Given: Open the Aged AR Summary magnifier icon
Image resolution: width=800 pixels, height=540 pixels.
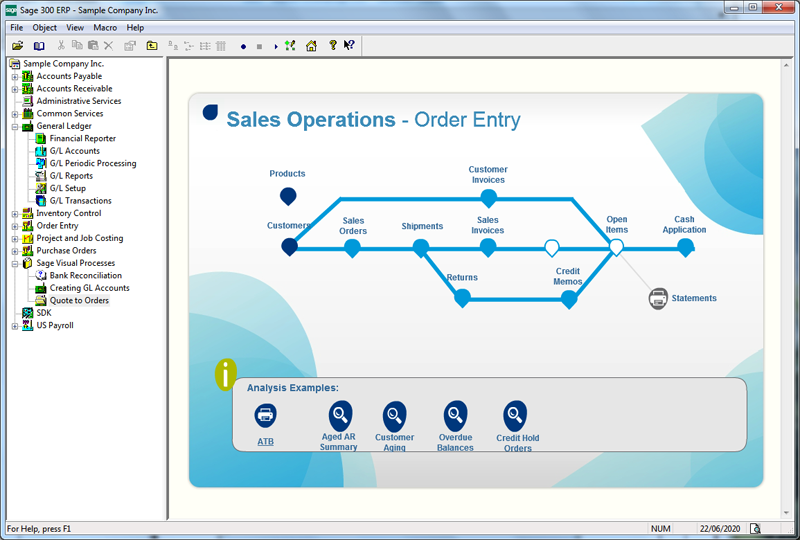Looking at the screenshot, I should (x=340, y=414).
